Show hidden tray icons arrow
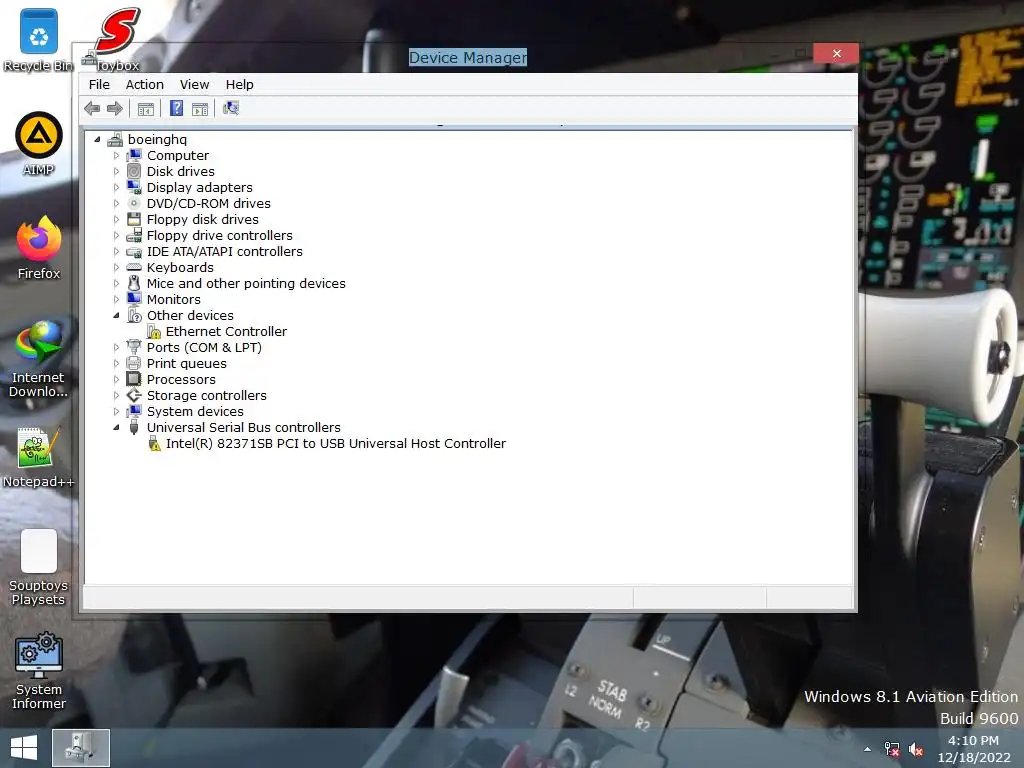Screen dimensions: 1024x768 coord(867,749)
